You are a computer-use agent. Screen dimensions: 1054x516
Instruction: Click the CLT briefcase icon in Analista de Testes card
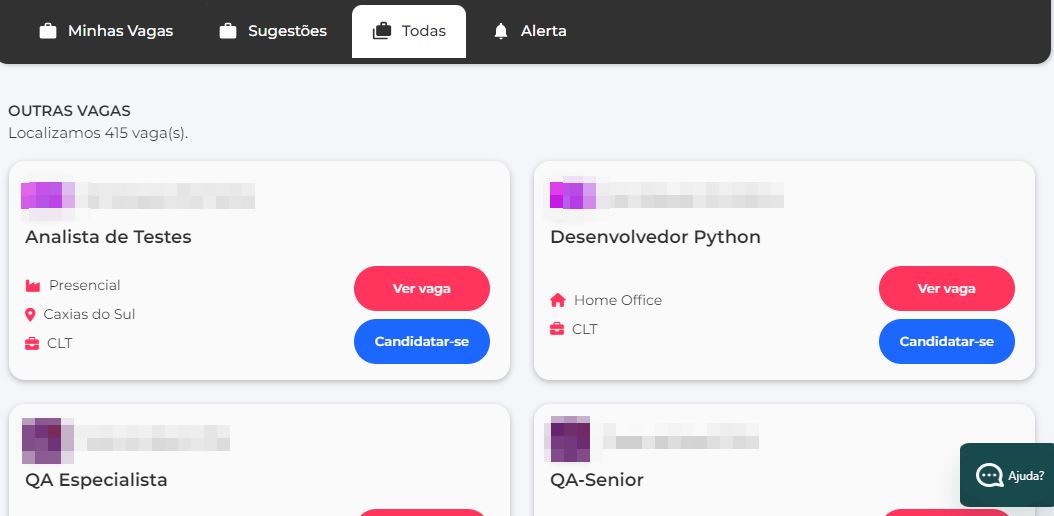click(x=32, y=344)
